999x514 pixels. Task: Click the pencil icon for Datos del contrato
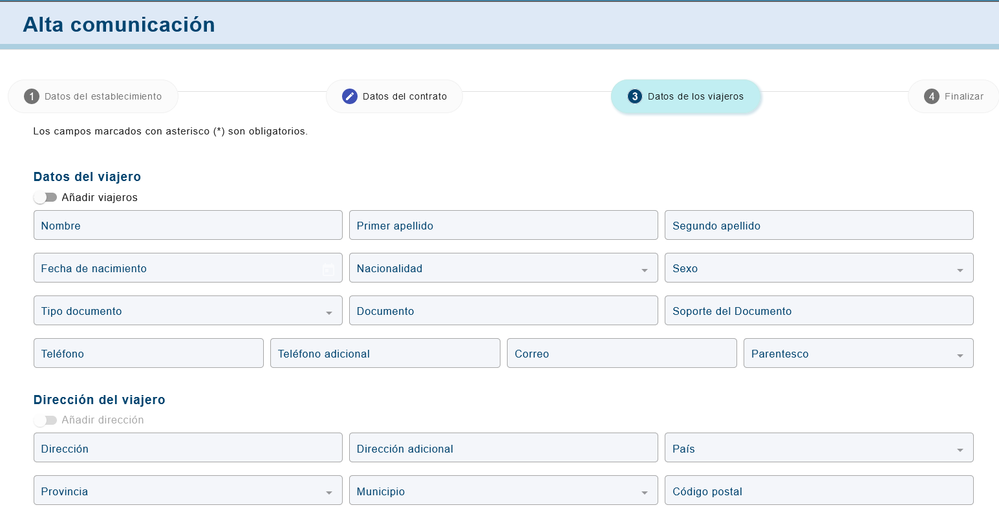click(x=350, y=97)
